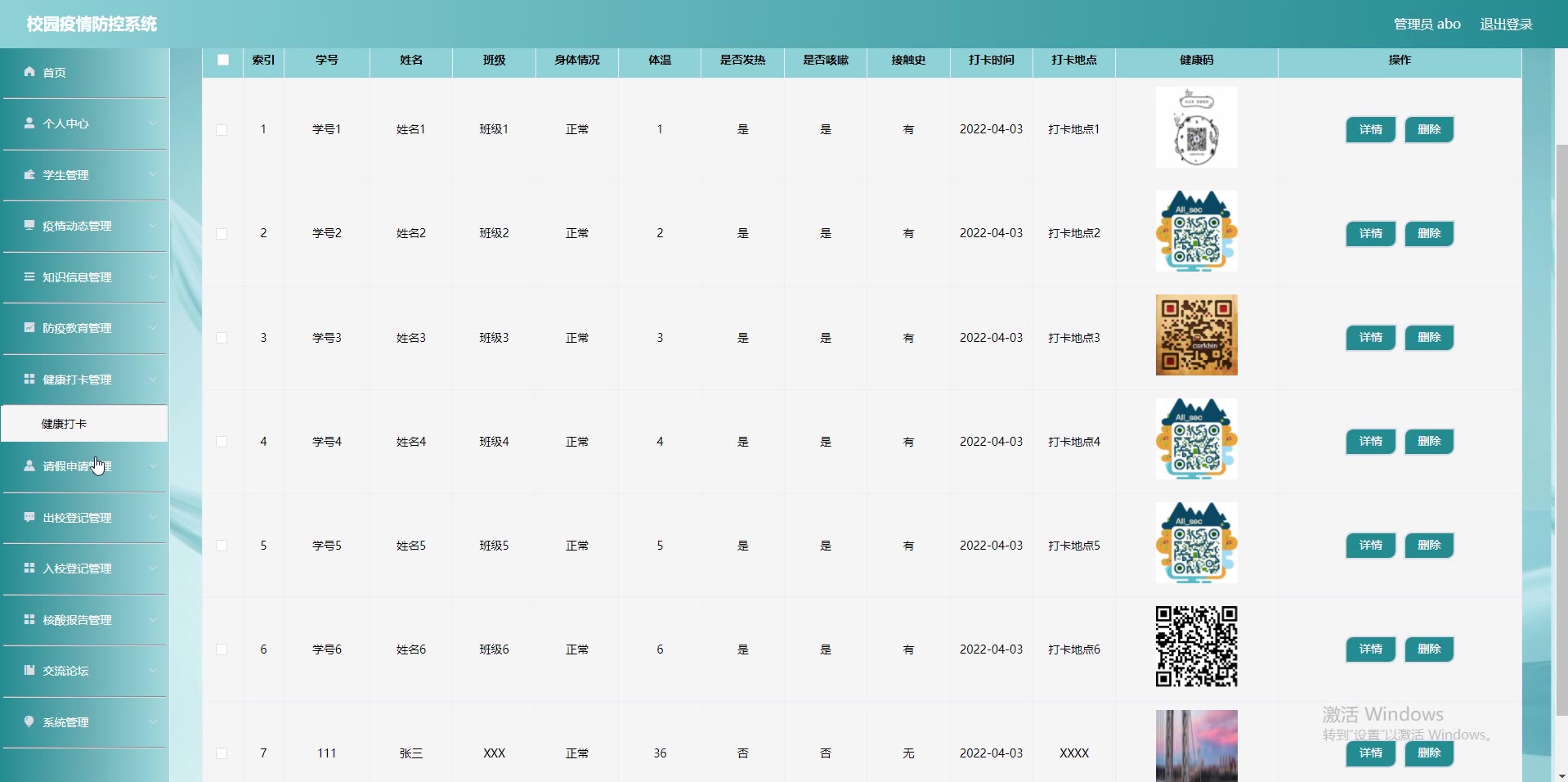The width and height of the screenshot is (1568, 782).
Task: Expand the 出校登记管理 menu arrow
Action: [153, 518]
